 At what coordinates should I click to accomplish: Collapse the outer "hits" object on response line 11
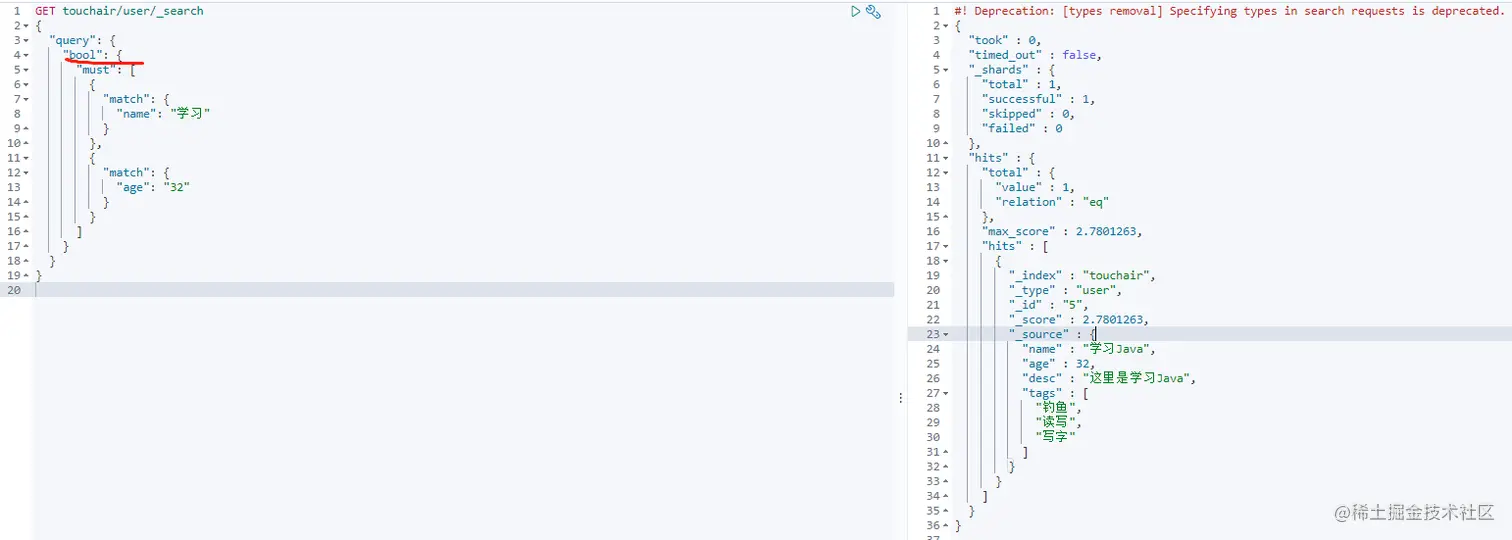(x=945, y=158)
